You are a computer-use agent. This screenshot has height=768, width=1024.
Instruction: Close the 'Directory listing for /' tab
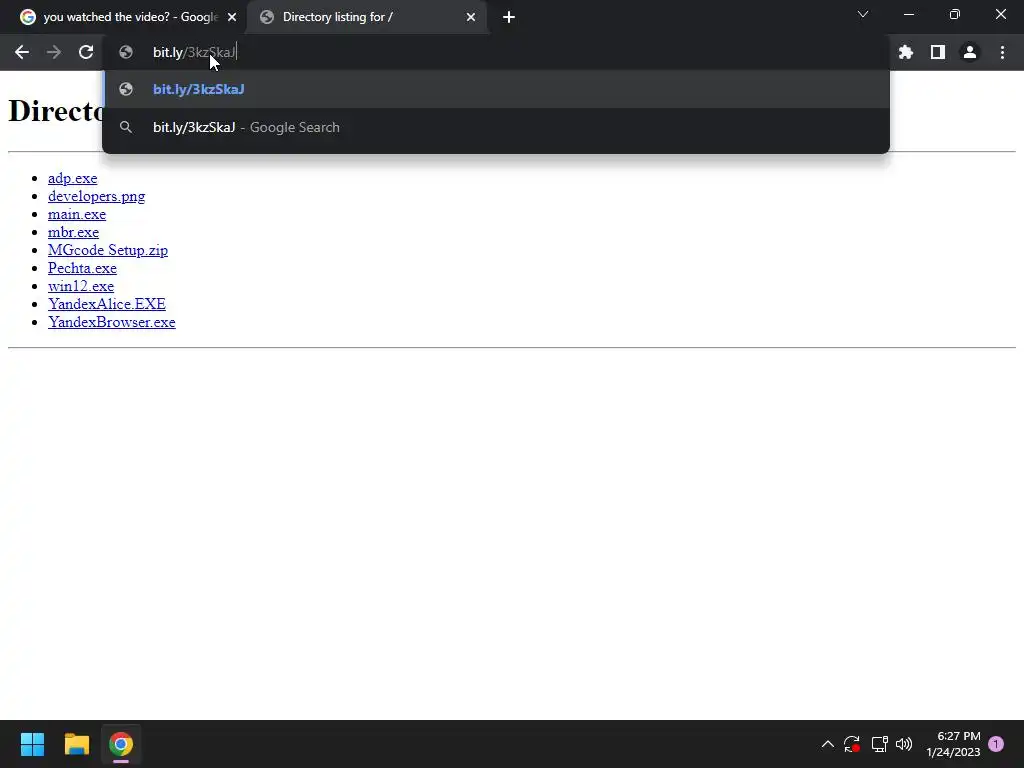click(471, 17)
